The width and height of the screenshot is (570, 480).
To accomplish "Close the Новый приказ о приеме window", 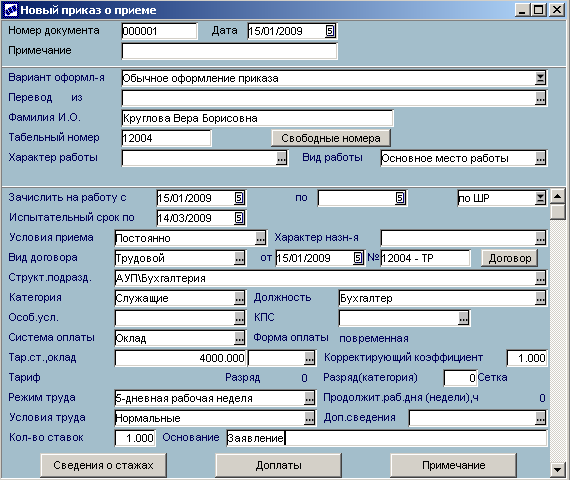I will 557,10.
